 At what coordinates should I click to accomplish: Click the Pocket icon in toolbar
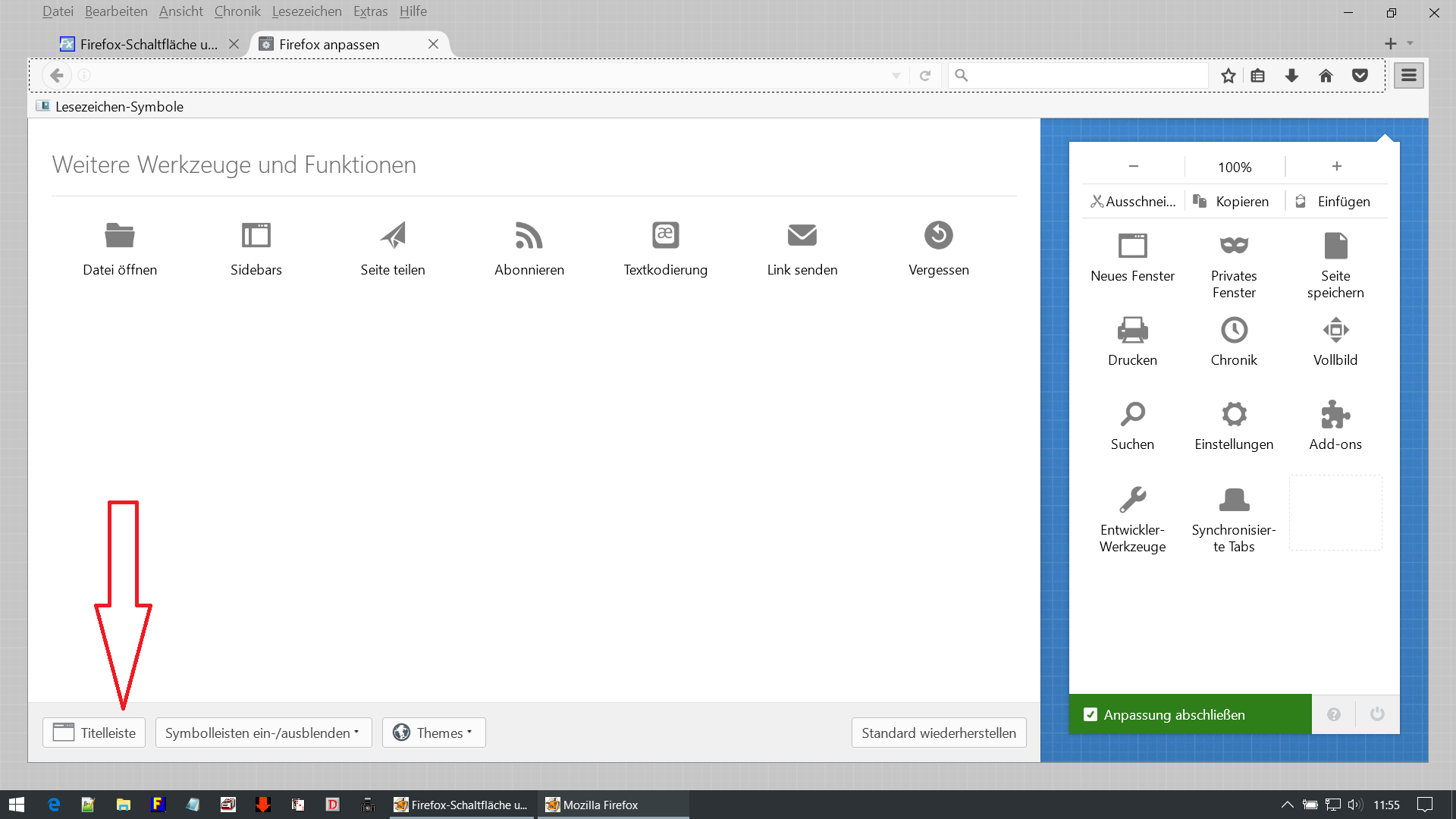click(x=1360, y=76)
